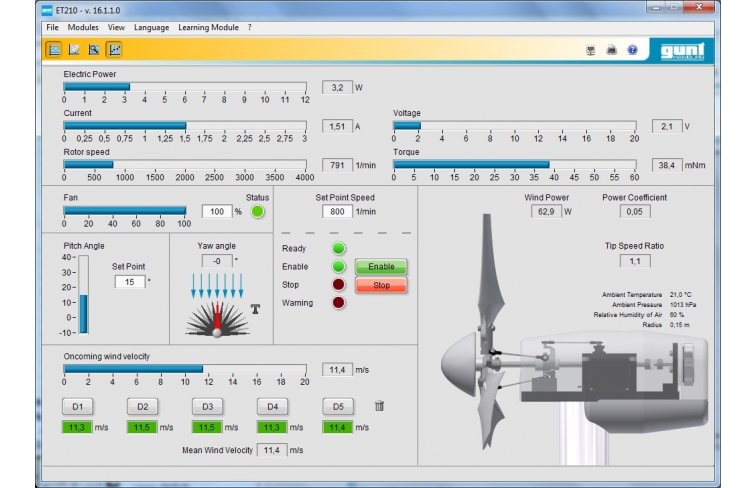Click the third toolbar icon with magnifier
Screen dimensions: 755x488
[94, 49]
